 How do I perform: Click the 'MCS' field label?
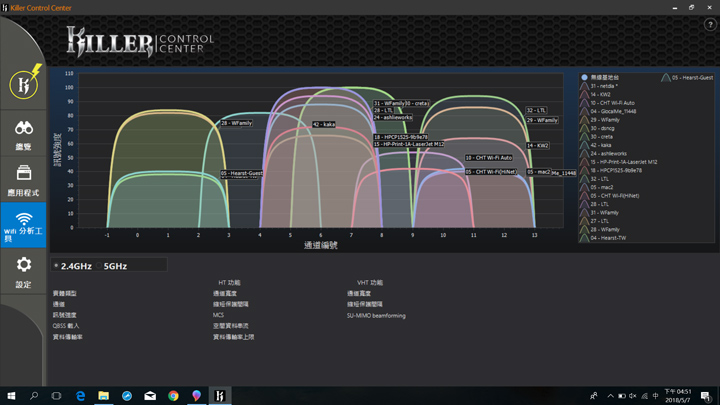(x=218, y=315)
